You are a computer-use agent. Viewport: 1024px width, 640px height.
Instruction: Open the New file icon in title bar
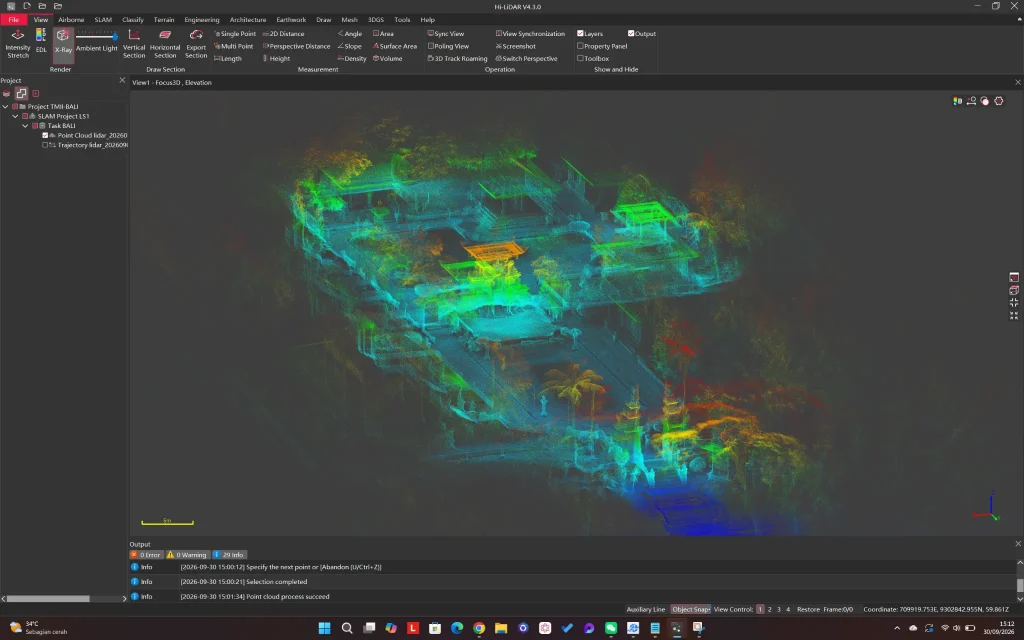27,6
